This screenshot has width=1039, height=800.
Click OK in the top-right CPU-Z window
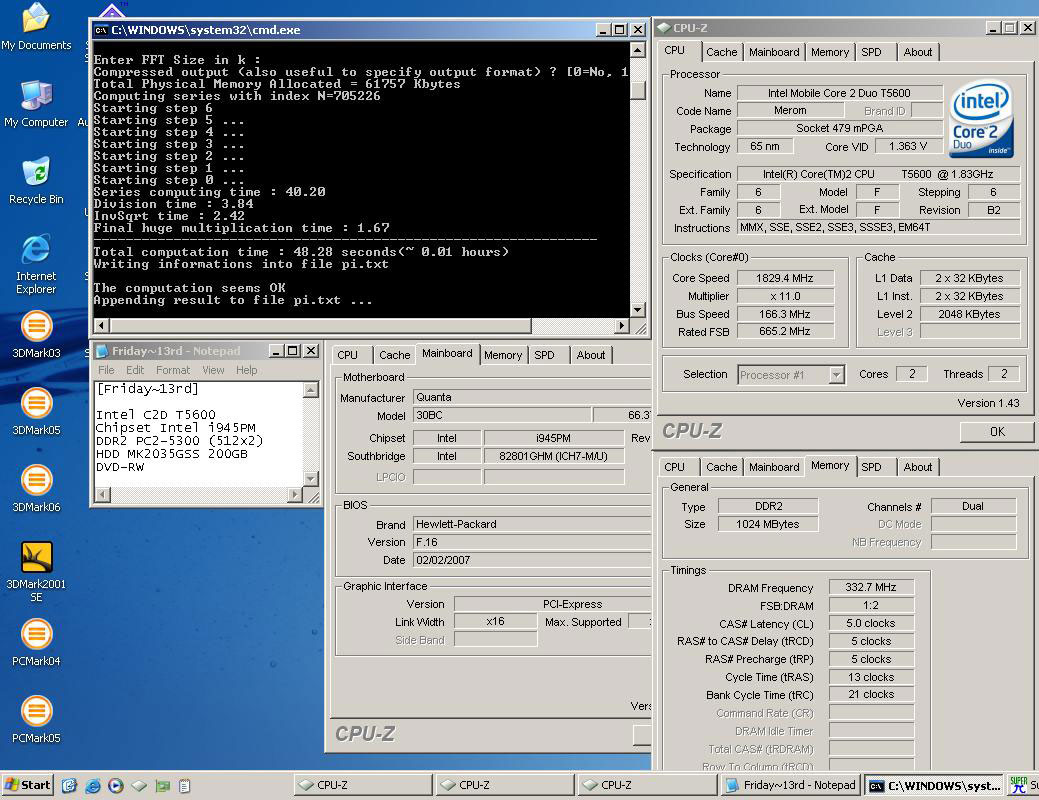click(x=997, y=431)
